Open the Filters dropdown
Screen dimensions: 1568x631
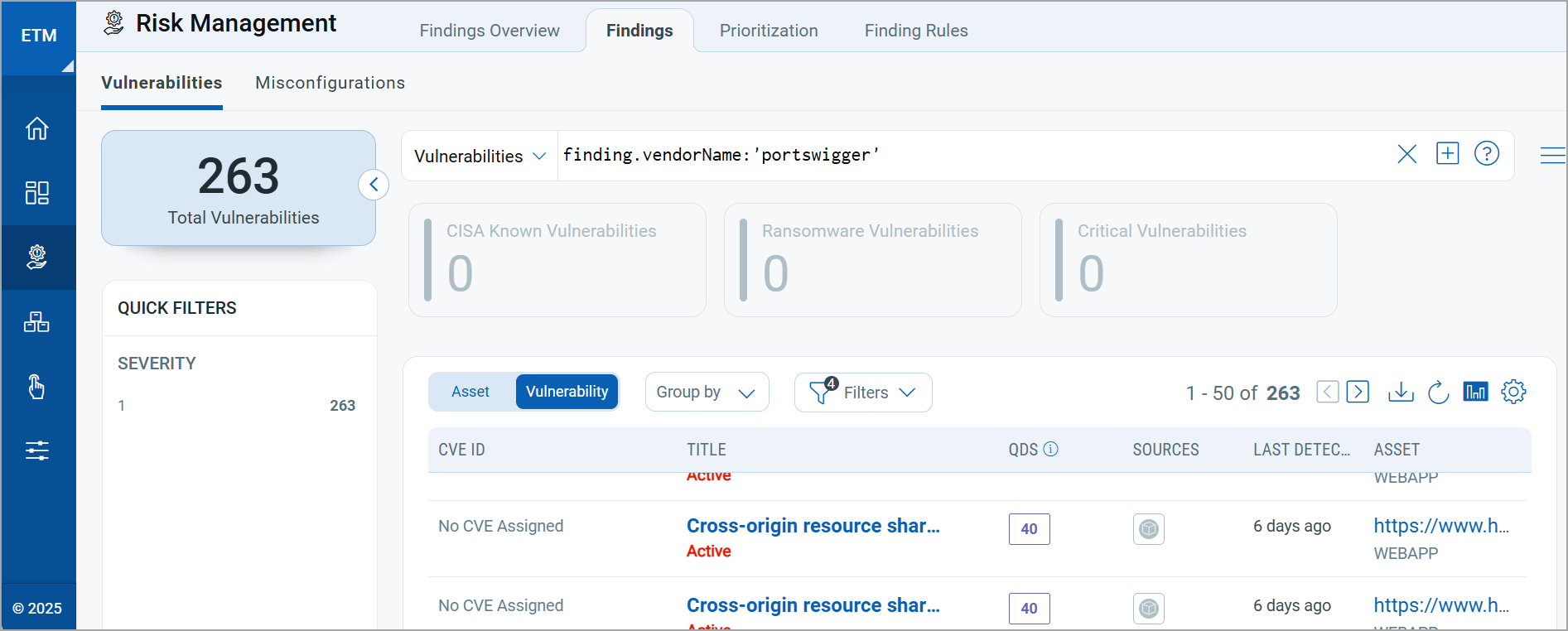(x=863, y=393)
